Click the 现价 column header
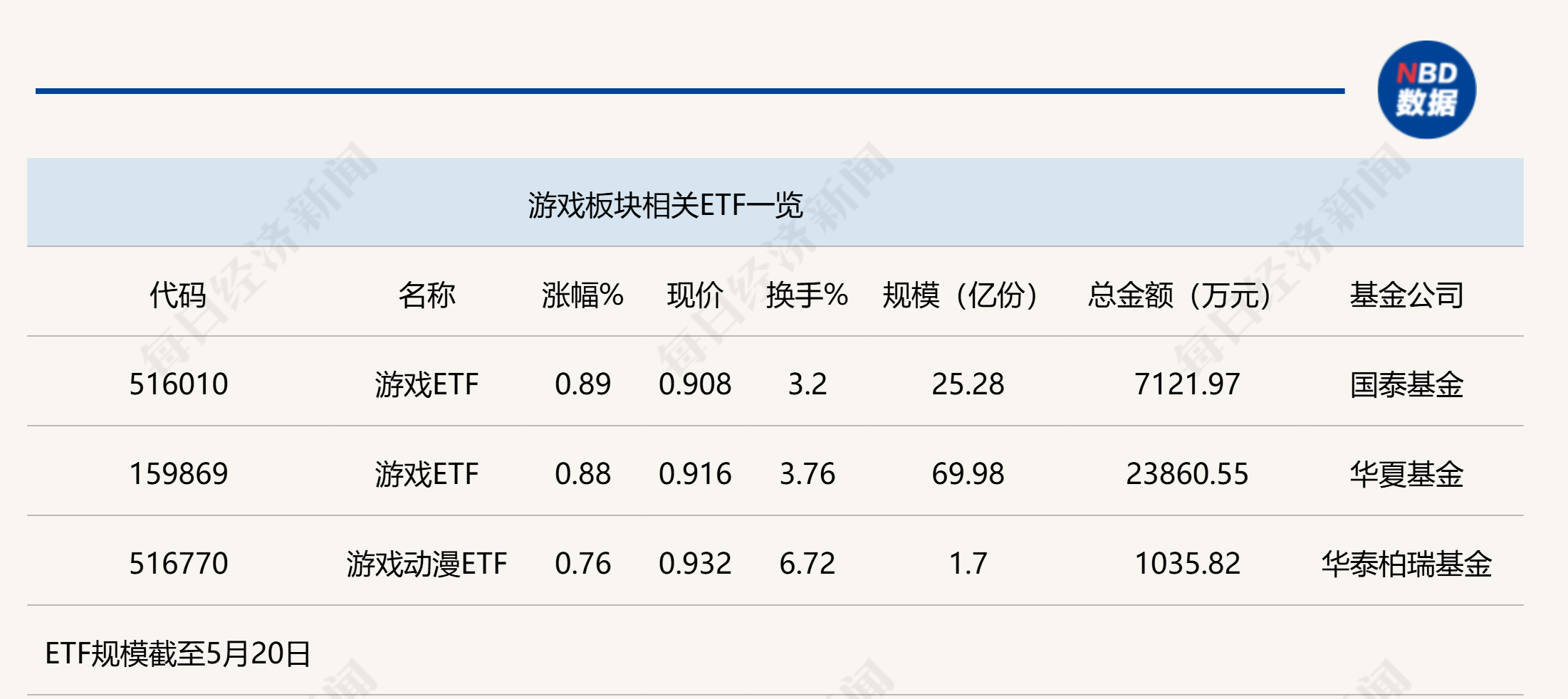The image size is (1568, 699). click(x=695, y=295)
